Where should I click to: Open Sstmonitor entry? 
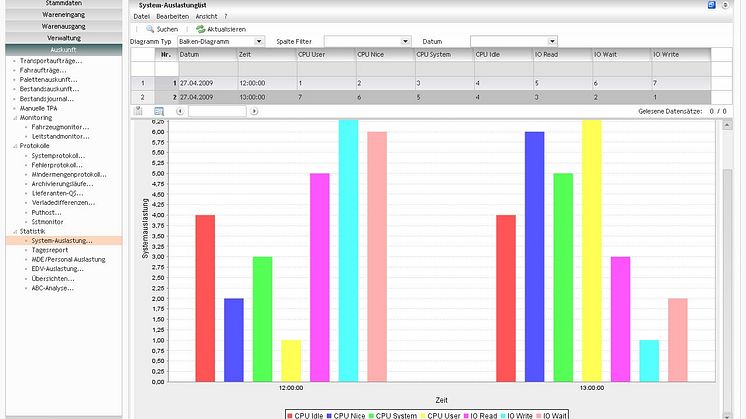pyautogui.click(x=48, y=222)
